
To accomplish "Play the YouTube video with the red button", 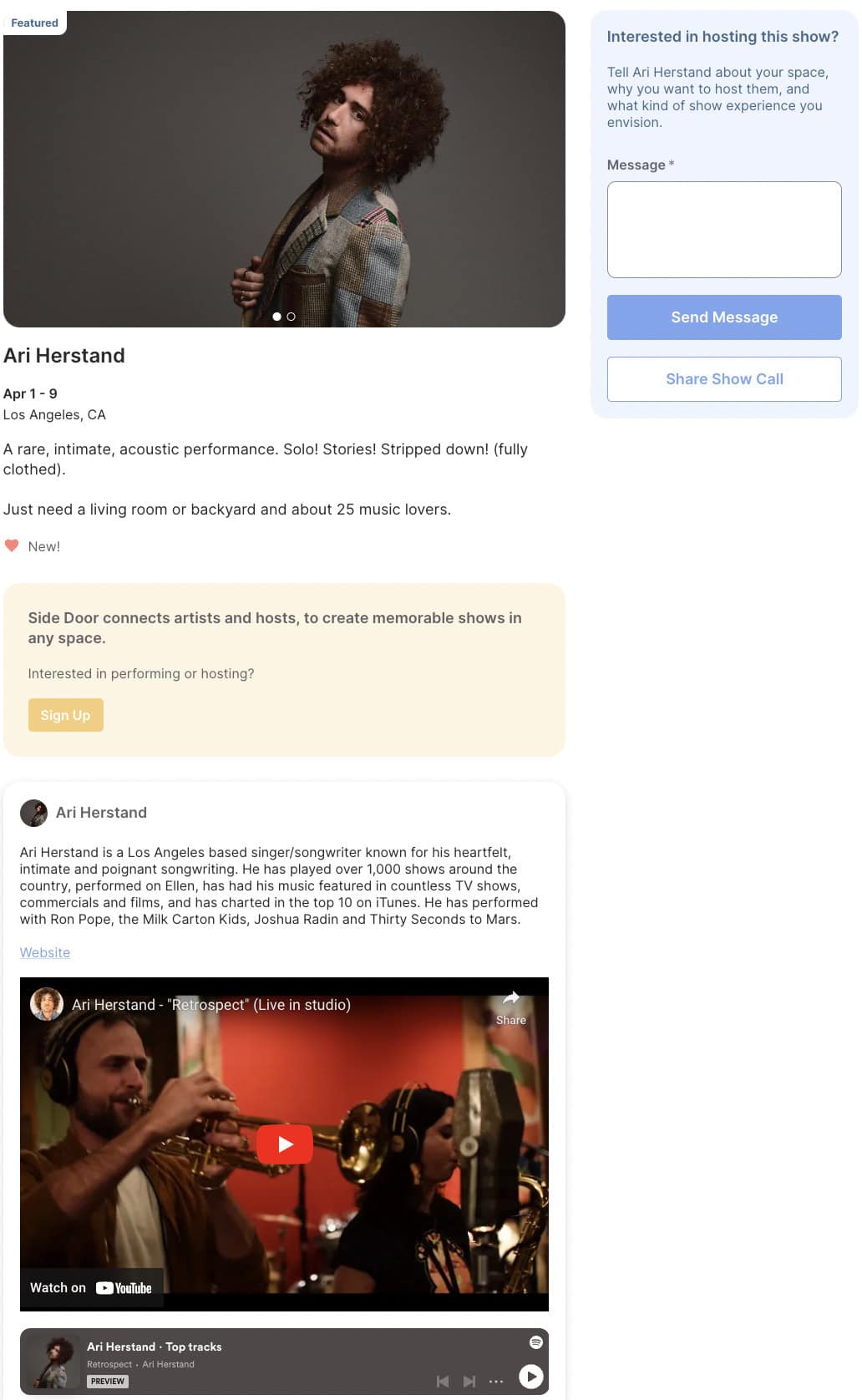I will coord(284,1144).
